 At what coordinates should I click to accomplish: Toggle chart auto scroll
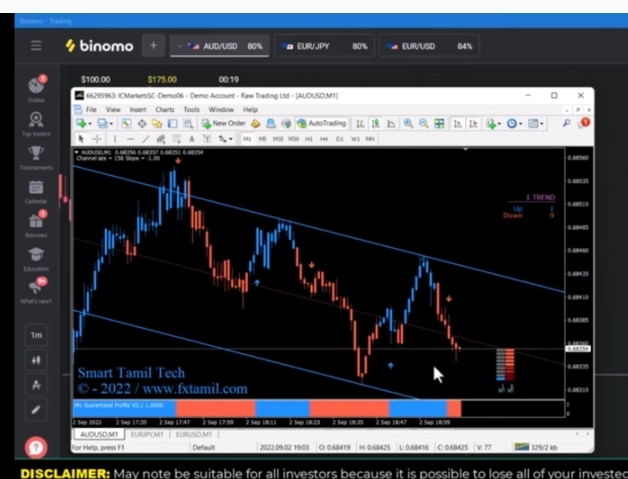pos(457,124)
